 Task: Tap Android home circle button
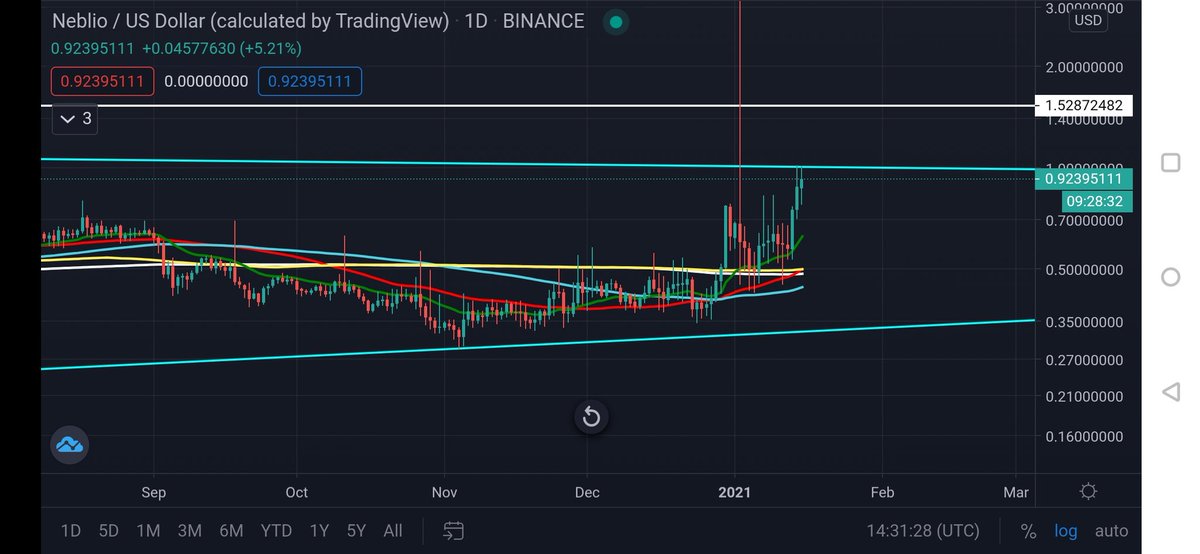pyautogui.click(x=1170, y=277)
